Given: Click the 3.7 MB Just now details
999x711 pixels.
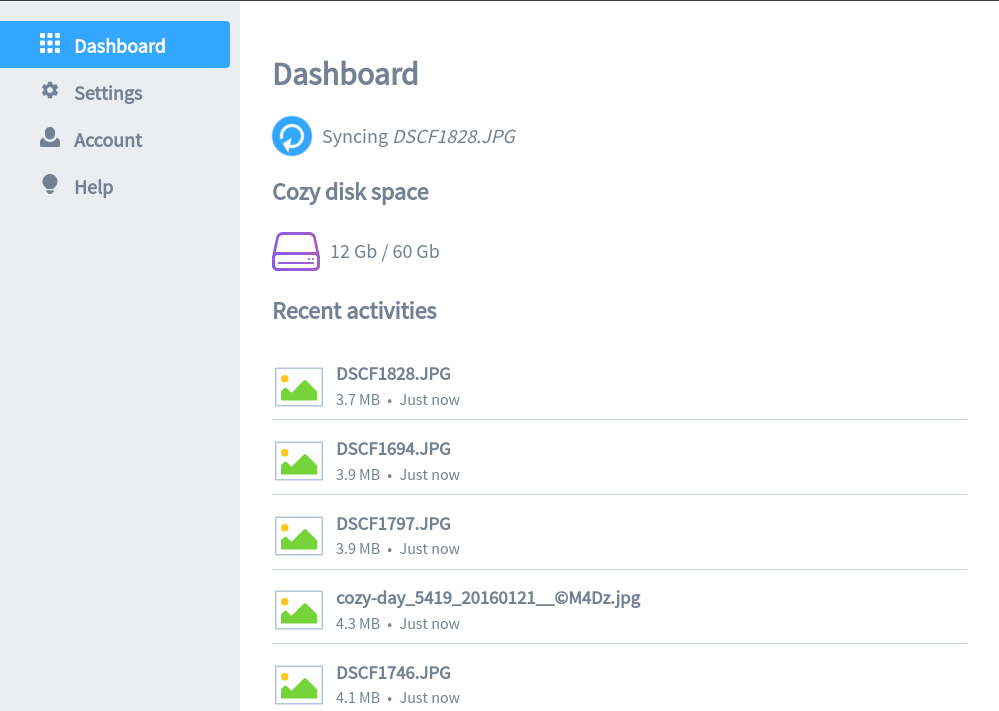Looking at the screenshot, I should (398, 400).
